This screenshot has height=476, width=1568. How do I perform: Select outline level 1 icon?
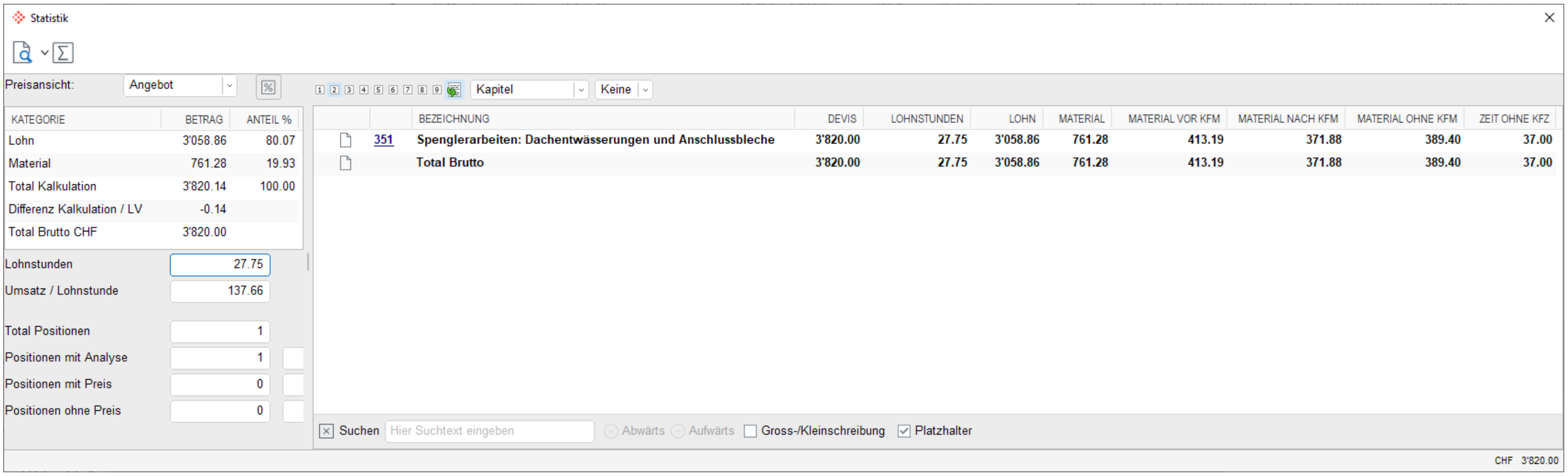(319, 90)
